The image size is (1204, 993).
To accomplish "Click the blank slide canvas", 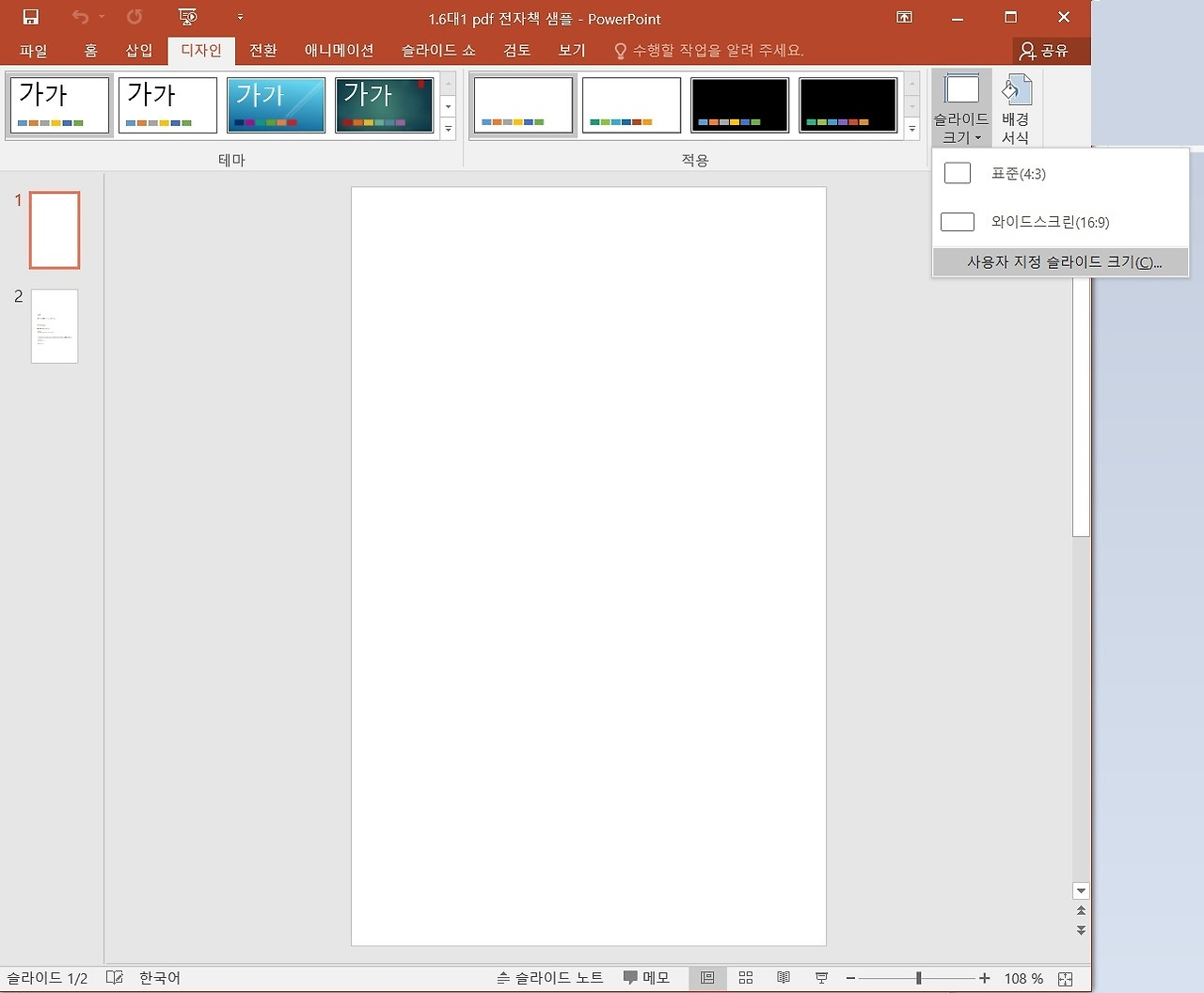I will pyautogui.click(x=589, y=566).
